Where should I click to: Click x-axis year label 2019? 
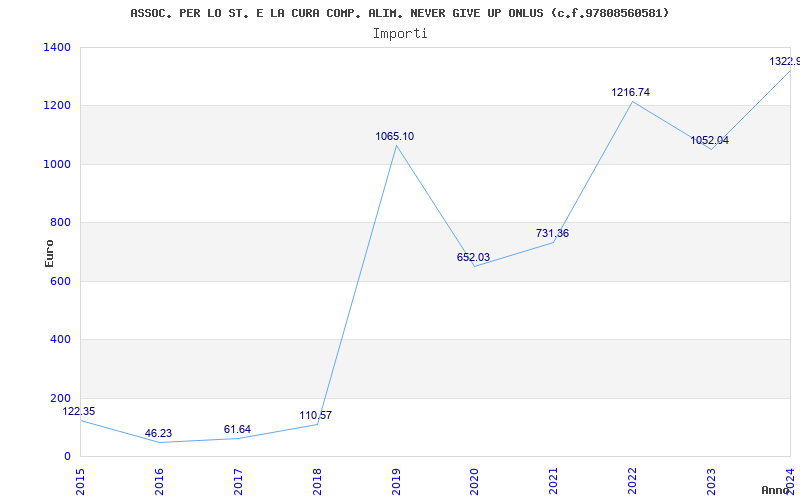pyautogui.click(x=396, y=481)
